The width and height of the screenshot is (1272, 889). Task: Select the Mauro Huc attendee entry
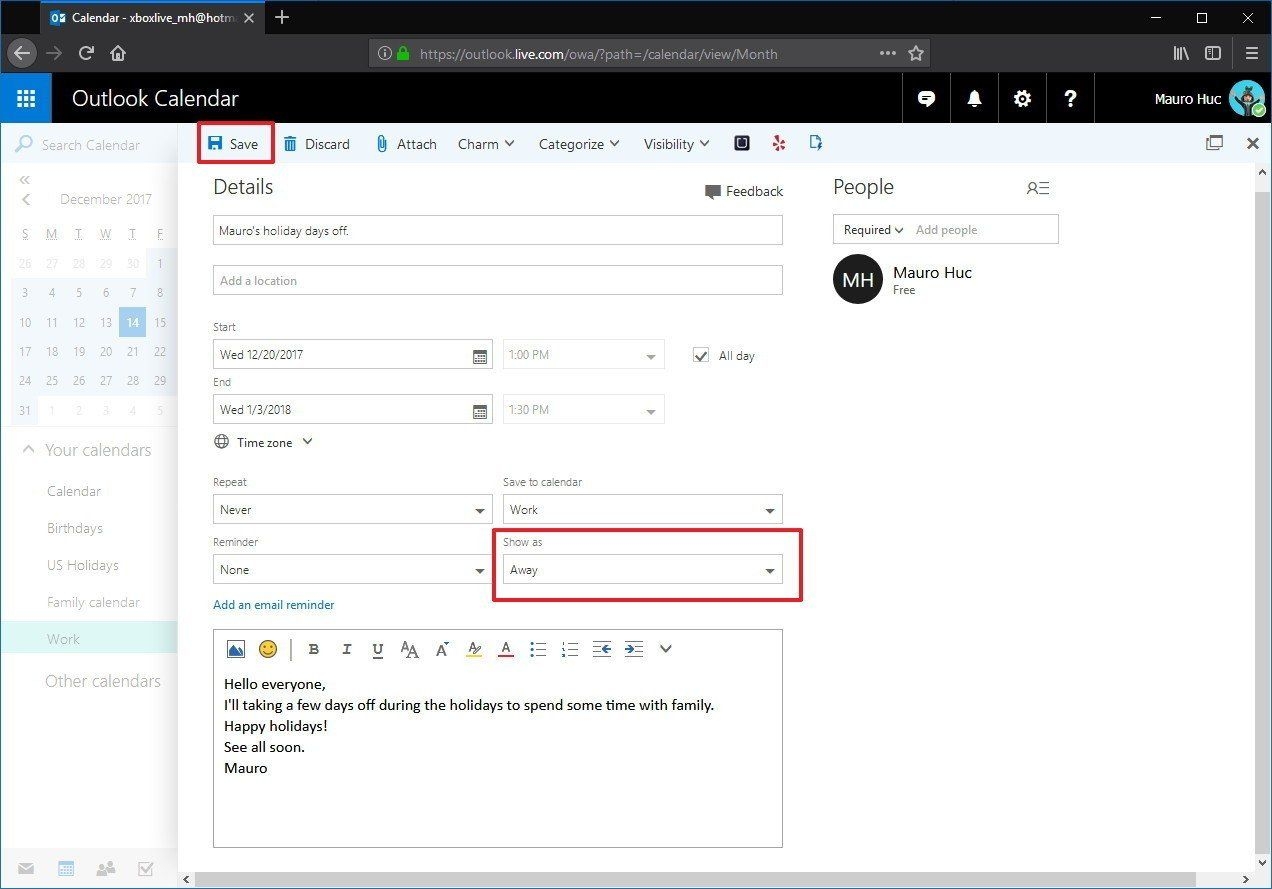tap(903, 279)
